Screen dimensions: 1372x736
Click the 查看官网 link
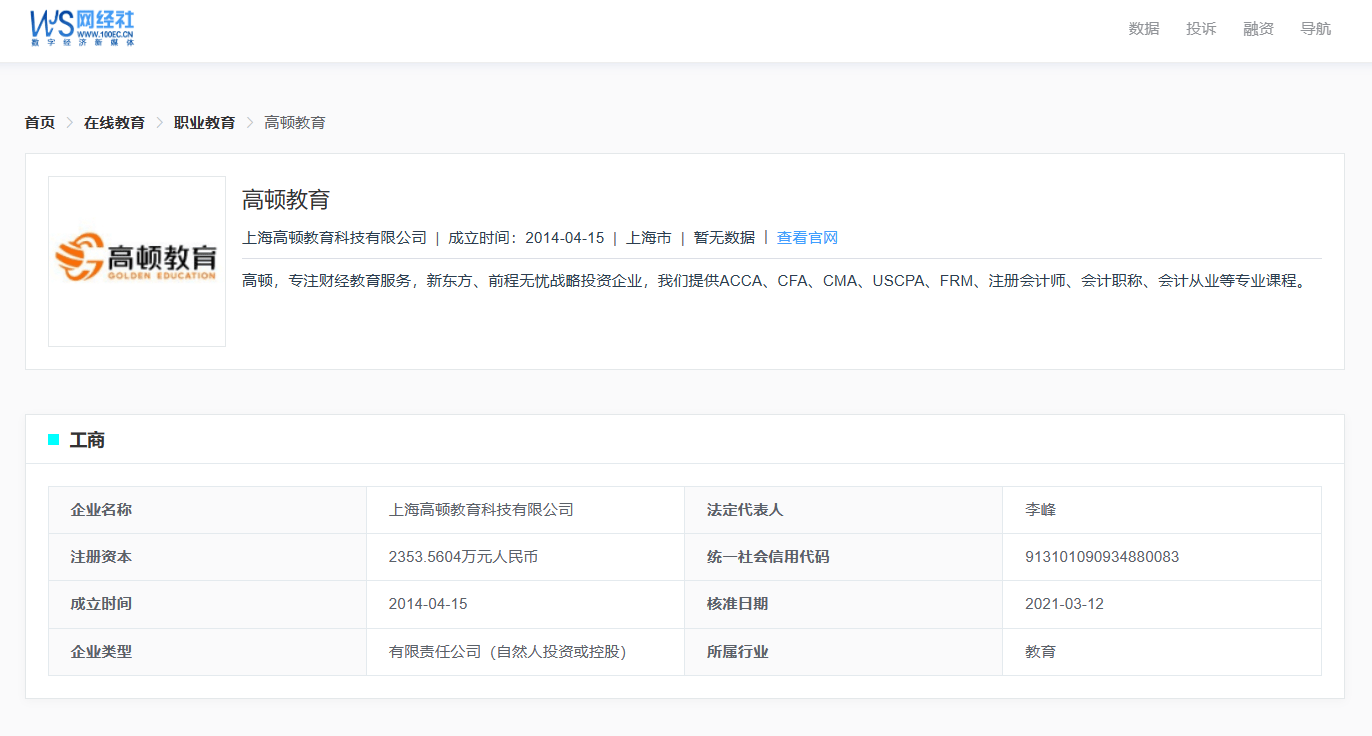807,238
